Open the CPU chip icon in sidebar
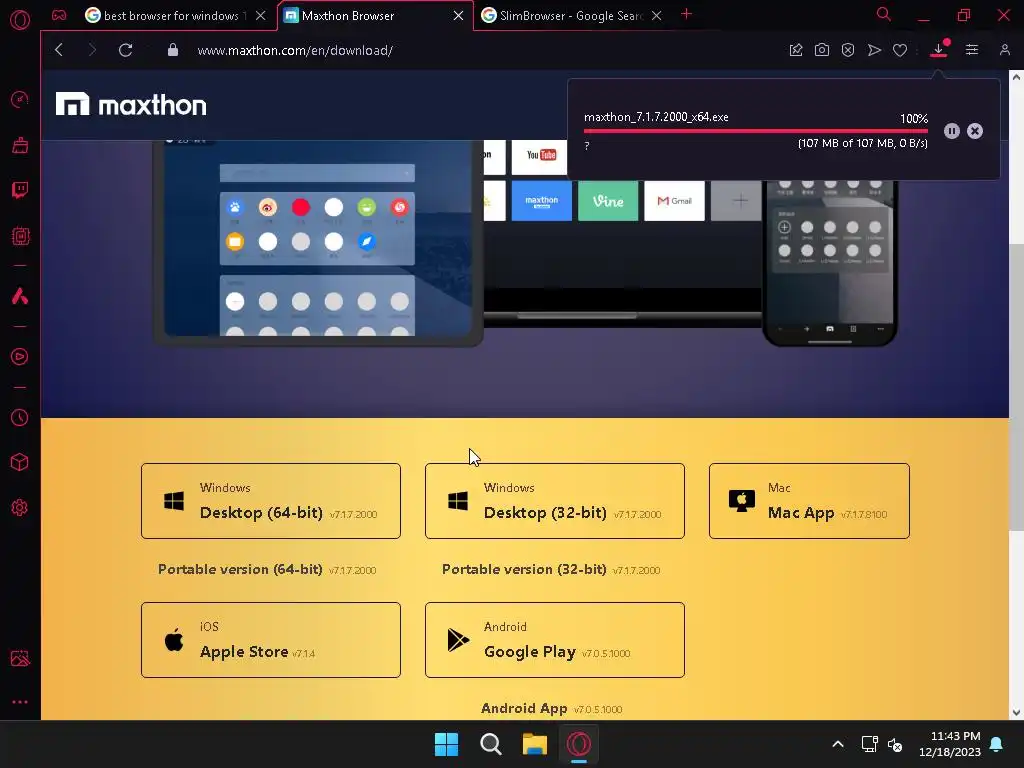The image size is (1024, 768). click(20, 236)
